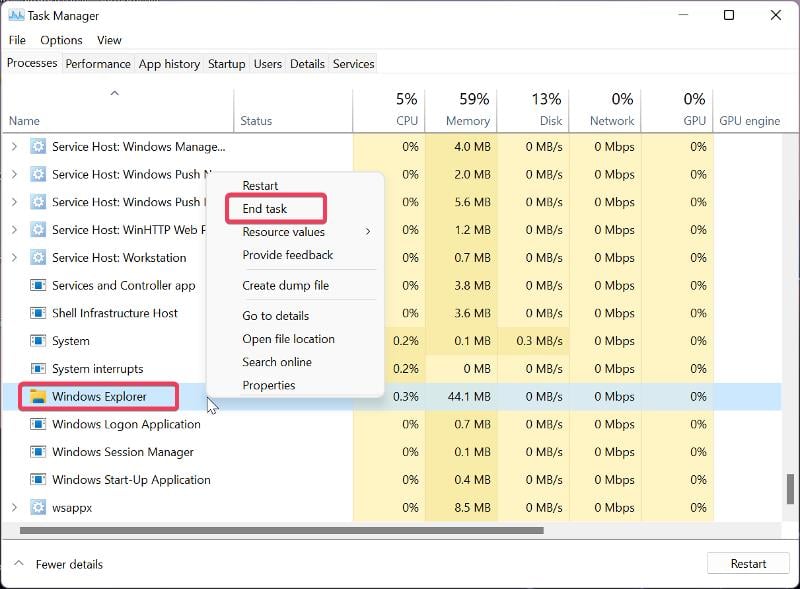
Task: Collapse view using Fewer details chevron
Action: [19, 563]
